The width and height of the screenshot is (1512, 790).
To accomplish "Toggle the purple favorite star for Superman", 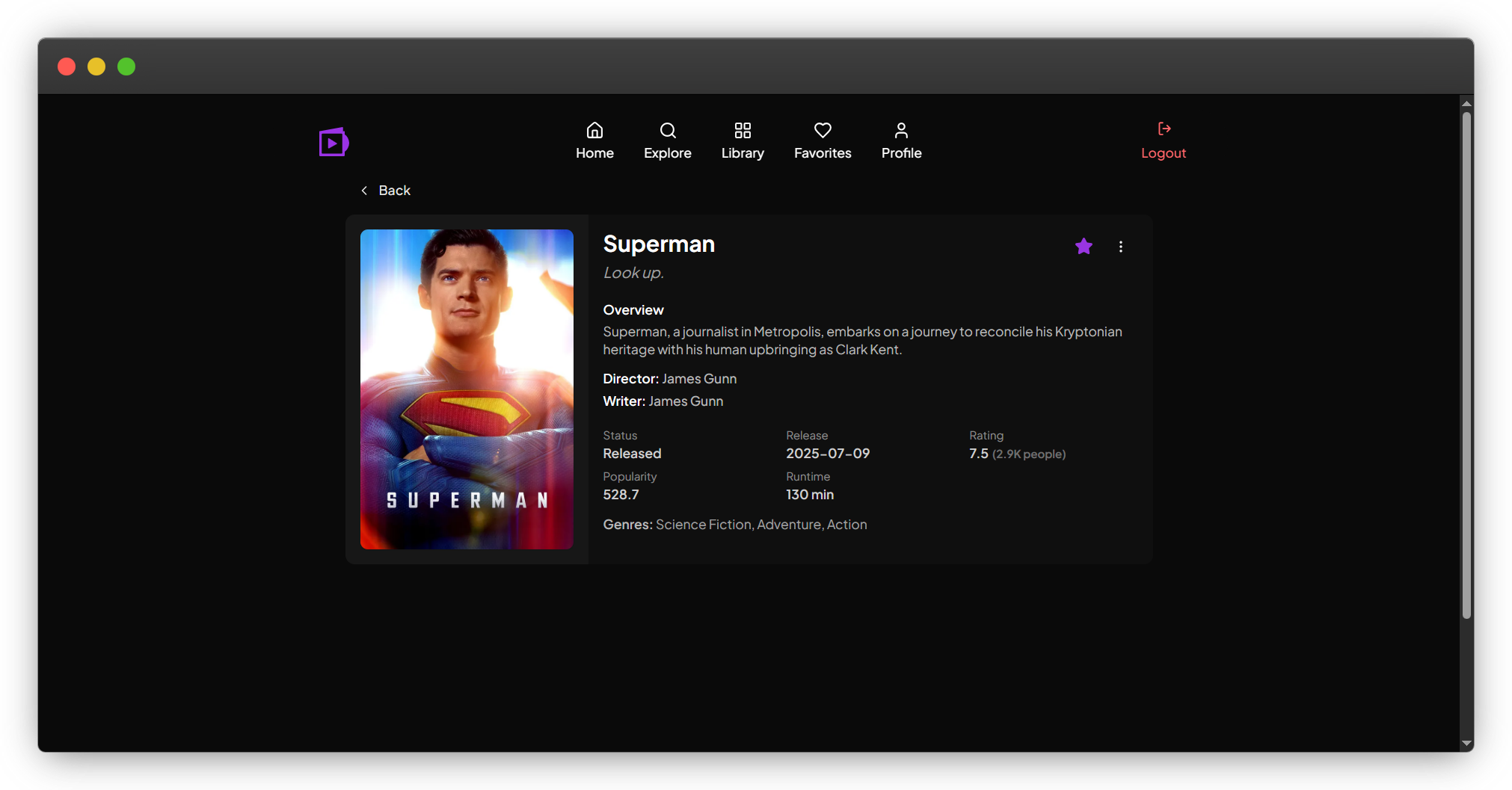I will click(x=1084, y=247).
